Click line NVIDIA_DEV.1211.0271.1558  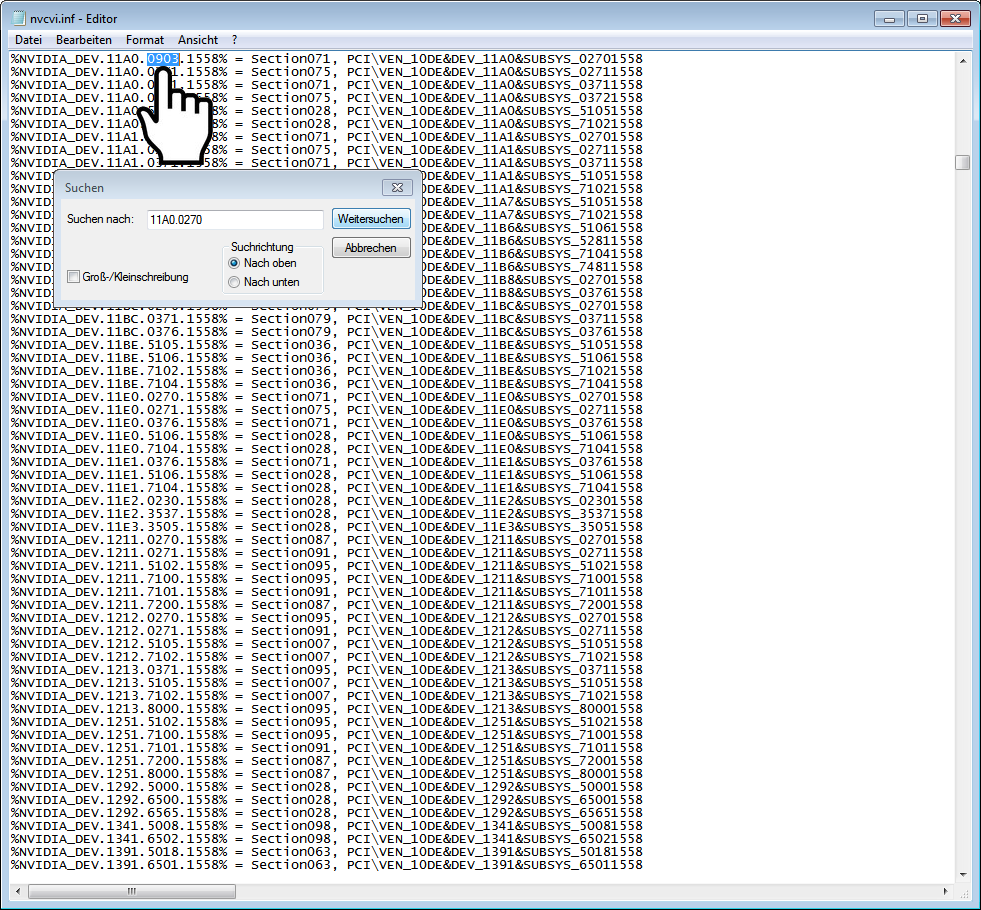[327, 553]
